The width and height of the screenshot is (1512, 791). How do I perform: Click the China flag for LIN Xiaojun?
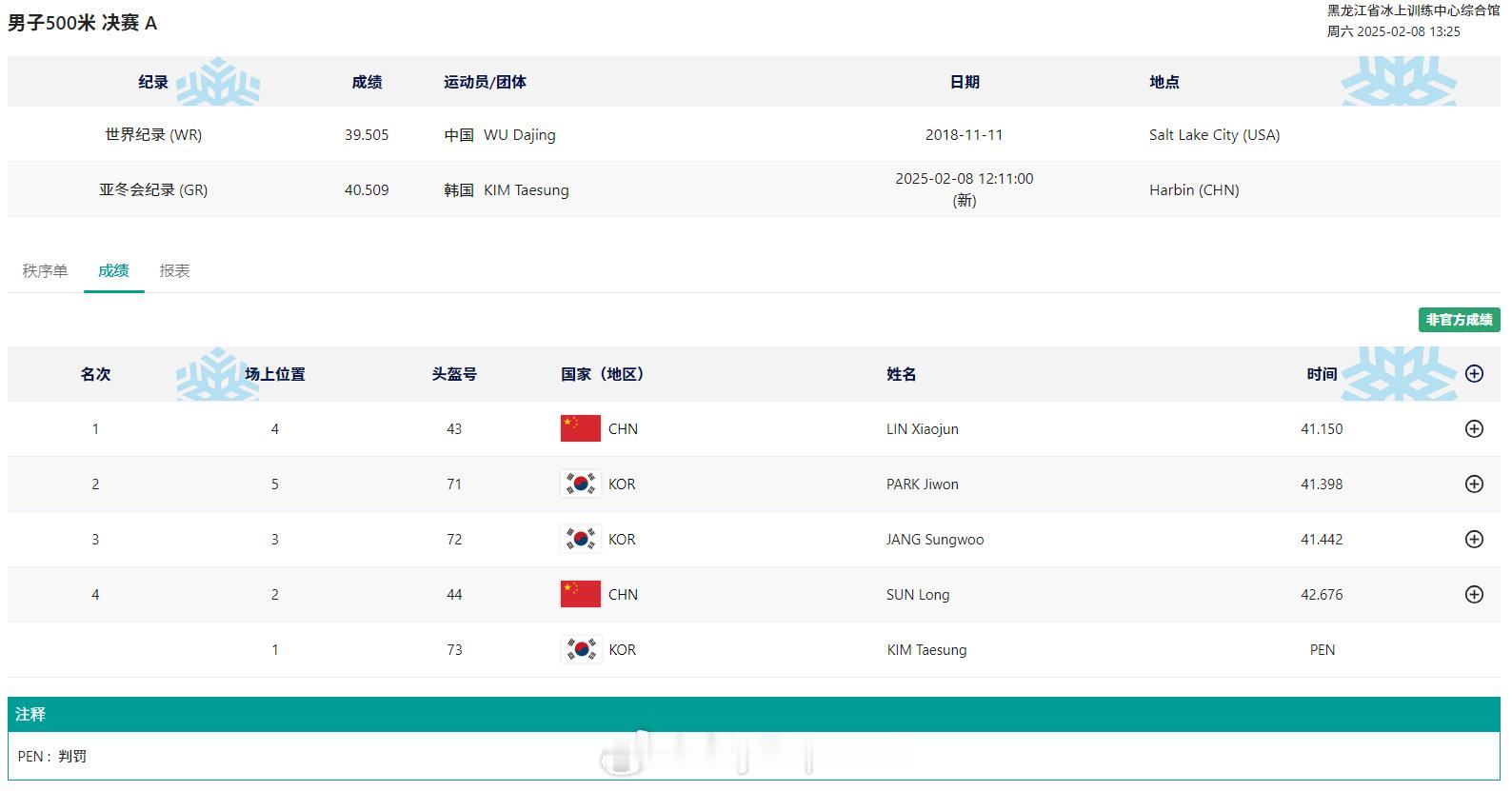(x=581, y=428)
